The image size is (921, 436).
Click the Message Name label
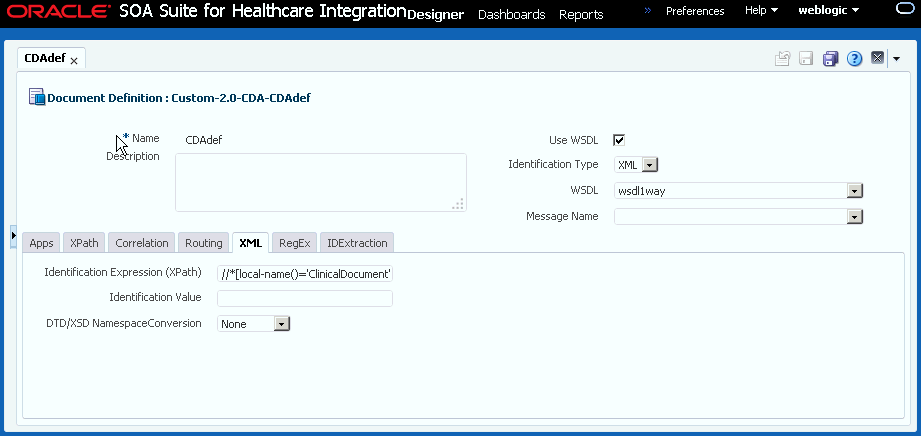click(562, 216)
